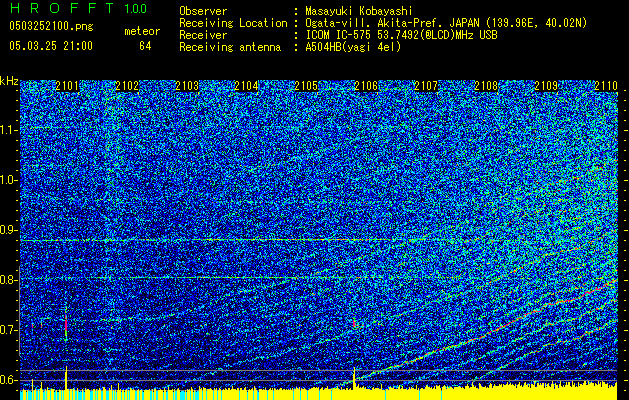
Task: Click the 2106 time marker
Action: [366, 86]
